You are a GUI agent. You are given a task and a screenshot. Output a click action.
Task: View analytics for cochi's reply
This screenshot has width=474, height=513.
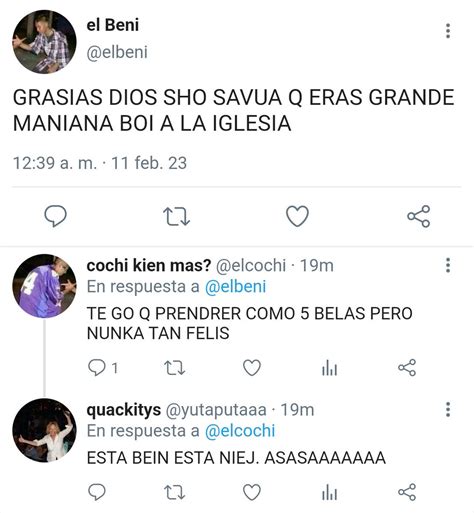click(x=329, y=368)
